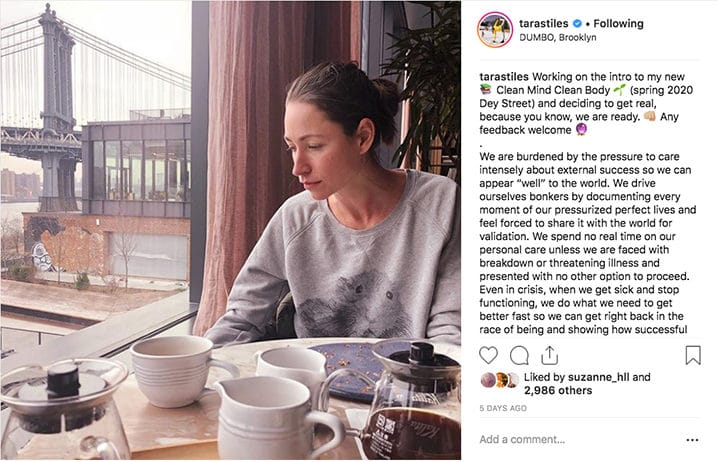The image size is (718, 462).
Task: Like the post with the heart icon
Action: tap(488, 355)
